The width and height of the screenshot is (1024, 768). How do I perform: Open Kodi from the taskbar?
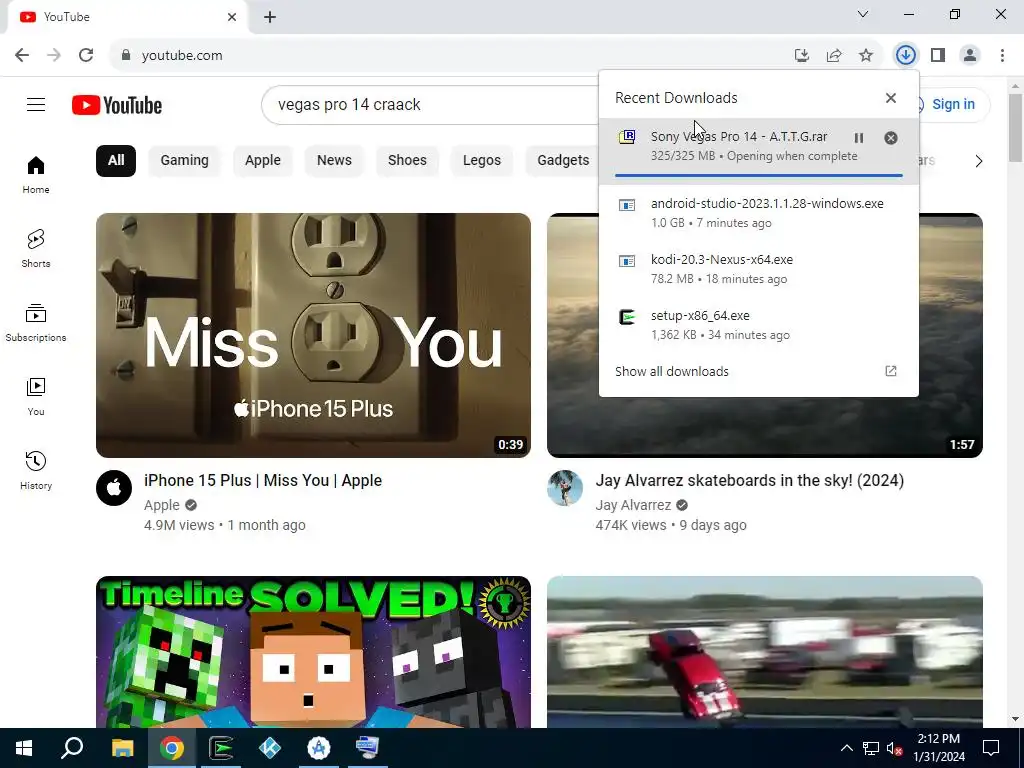[270, 748]
